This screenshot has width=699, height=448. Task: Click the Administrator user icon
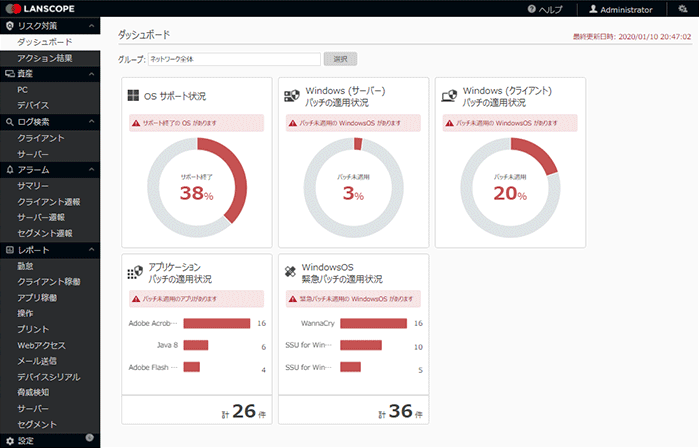(593, 10)
